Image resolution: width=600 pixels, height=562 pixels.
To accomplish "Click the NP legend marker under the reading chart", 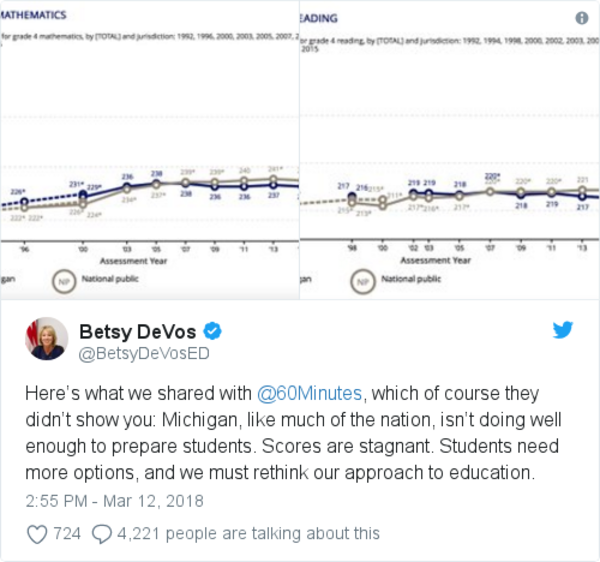I will point(360,281).
